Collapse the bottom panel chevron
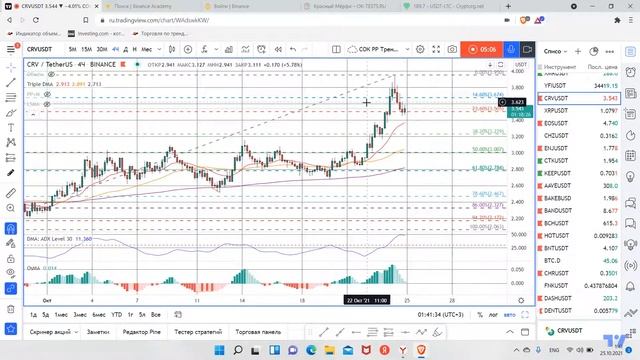The width and height of the screenshot is (640, 360). pyautogui.click(x=510, y=332)
